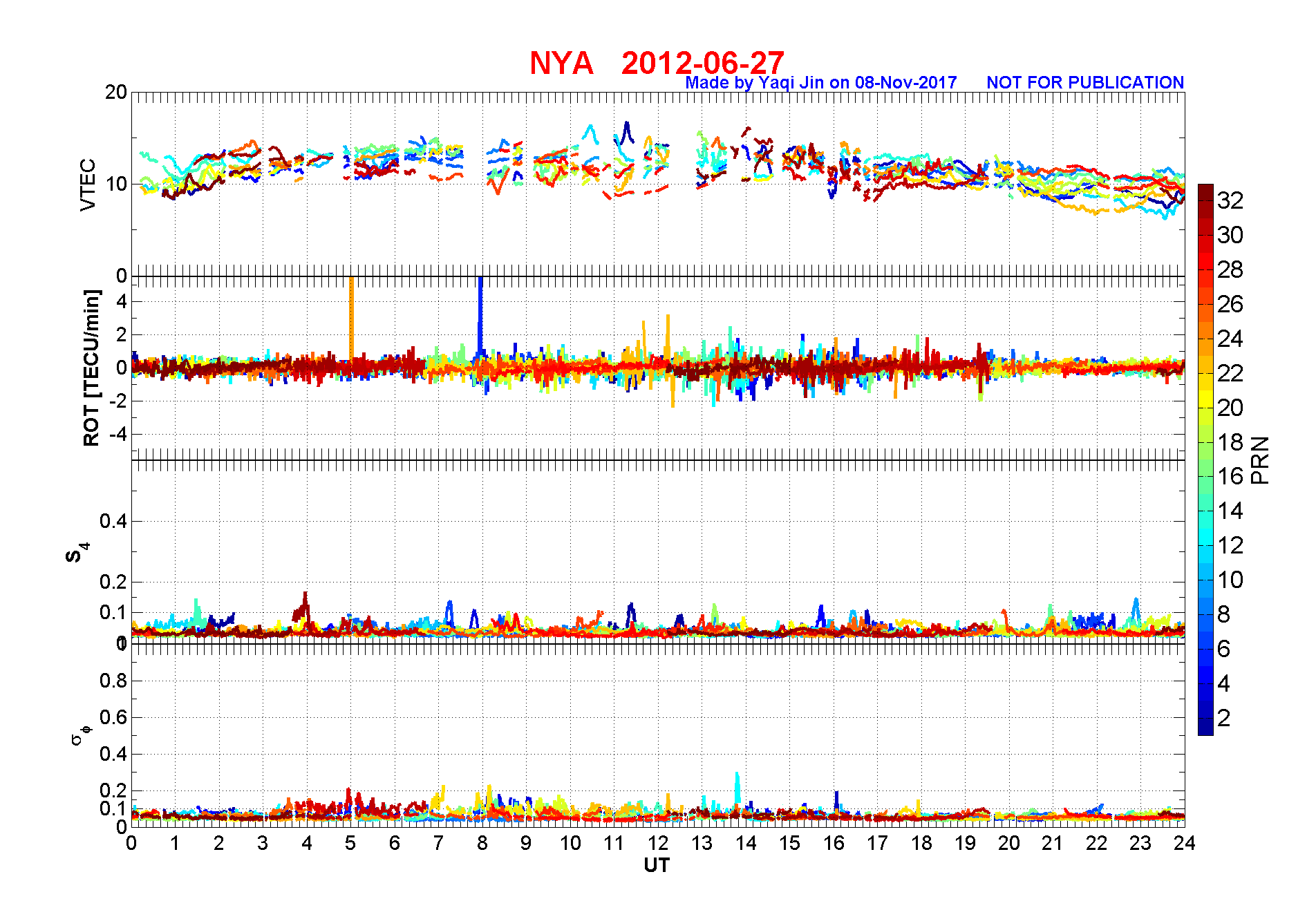Click the "NOT FOR PUBLICATION" notice

1085,83
